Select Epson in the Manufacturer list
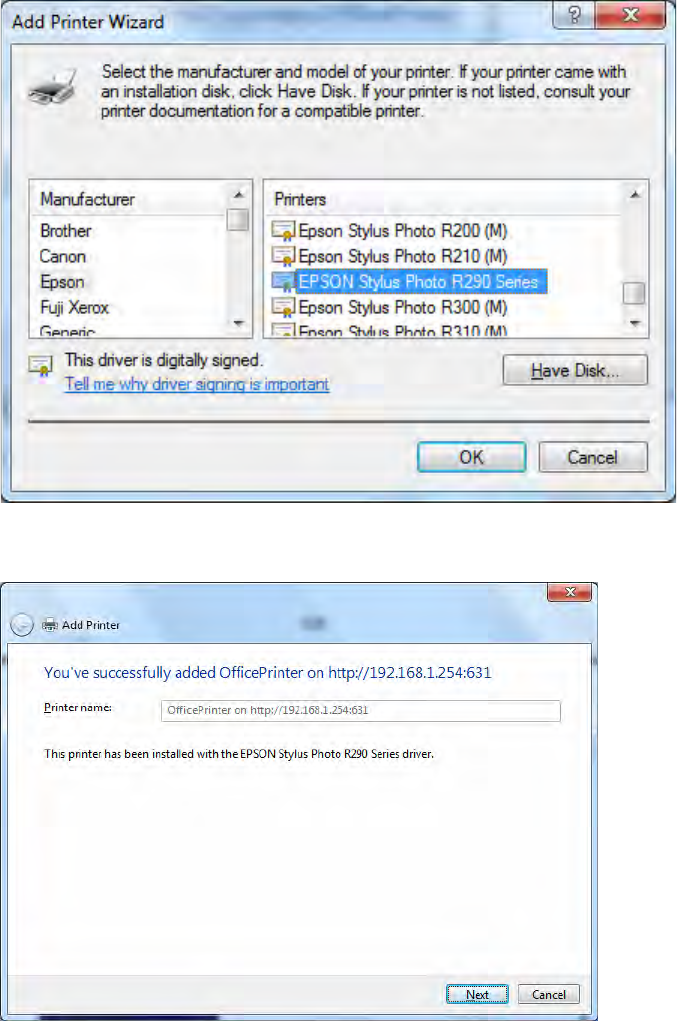The image size is (677, 1021). tap(62, 282)
